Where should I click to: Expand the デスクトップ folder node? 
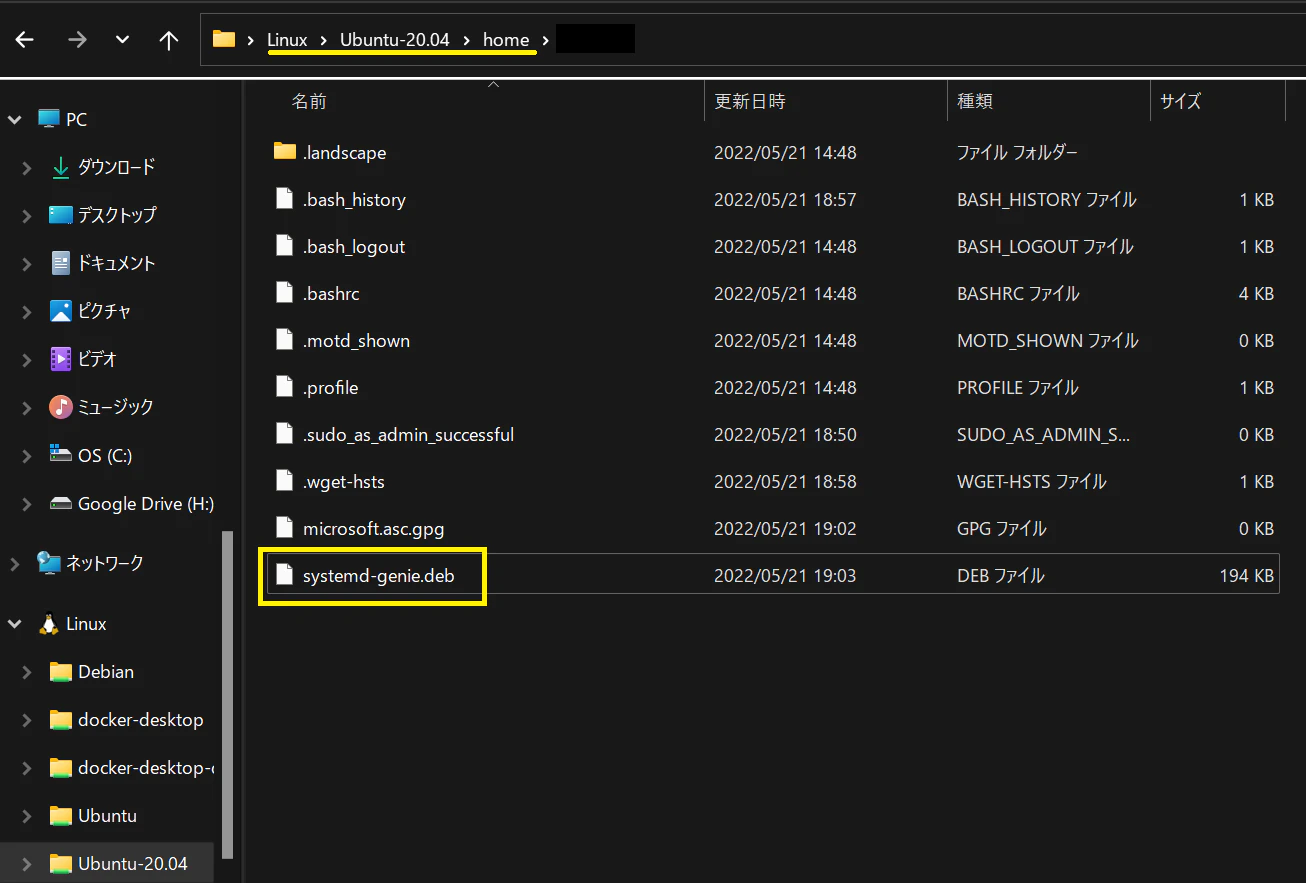(27, 216)
